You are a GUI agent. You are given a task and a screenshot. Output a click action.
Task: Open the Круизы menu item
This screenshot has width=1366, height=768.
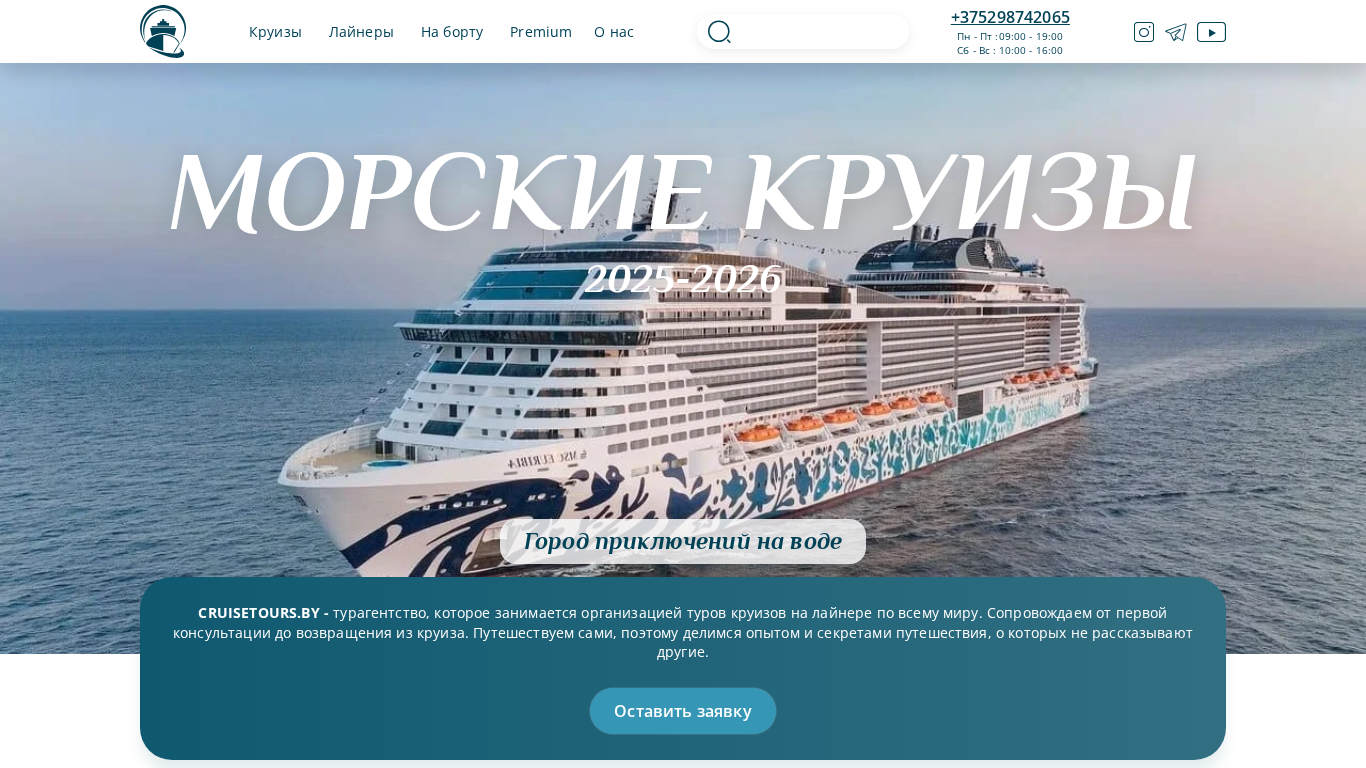275,32
